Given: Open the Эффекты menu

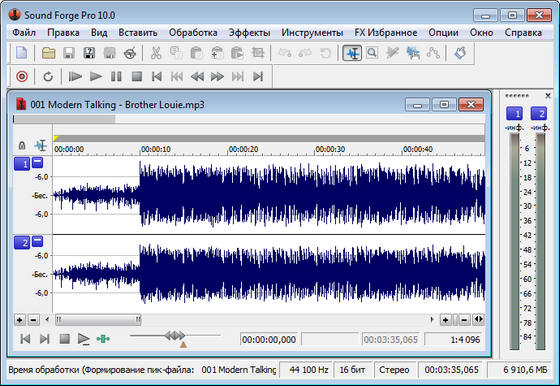Looking at the screenshot, I should click(x=249, y=32).
